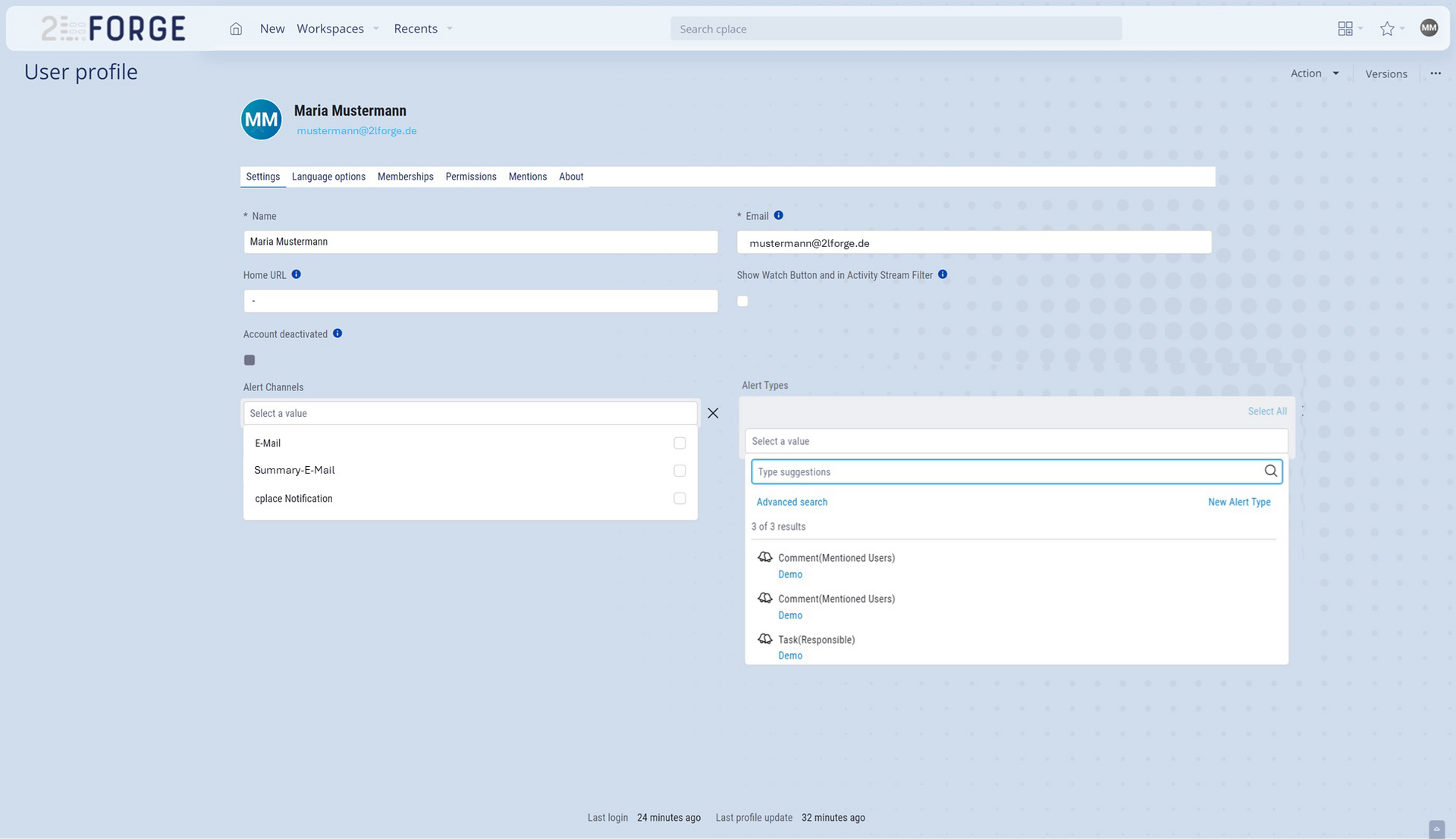Click the search magnifier in Type suggestions
1456x839 pixels.
tap(1270, 471)
